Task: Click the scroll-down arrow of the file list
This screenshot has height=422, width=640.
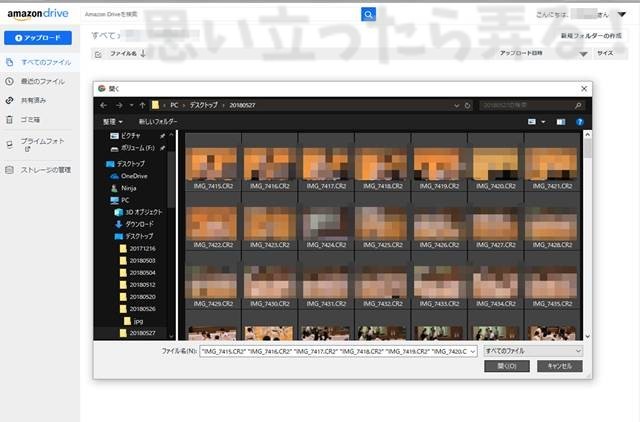Action: [587, 337]
